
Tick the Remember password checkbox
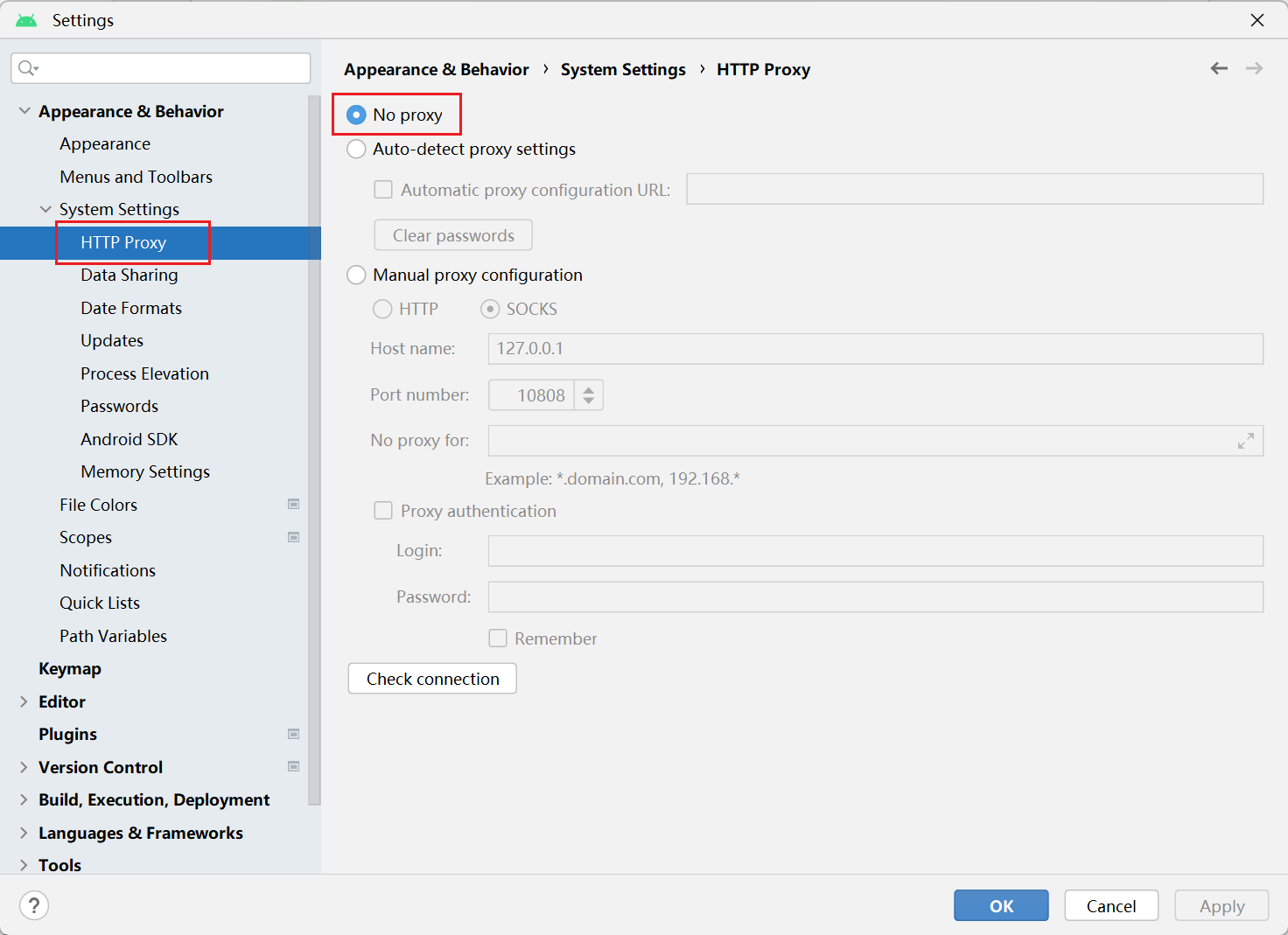498,638
